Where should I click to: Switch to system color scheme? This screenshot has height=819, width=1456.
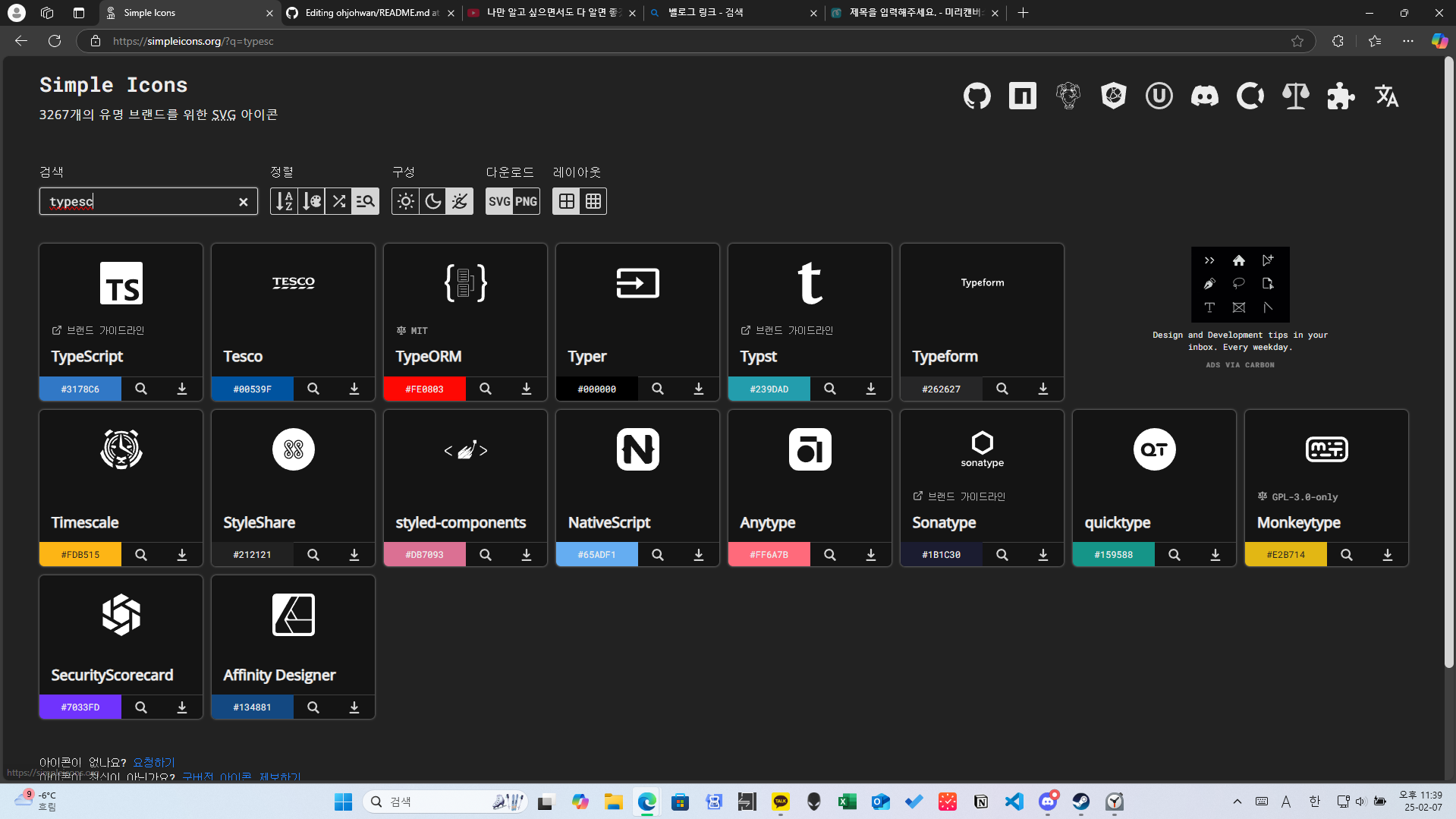460,201
